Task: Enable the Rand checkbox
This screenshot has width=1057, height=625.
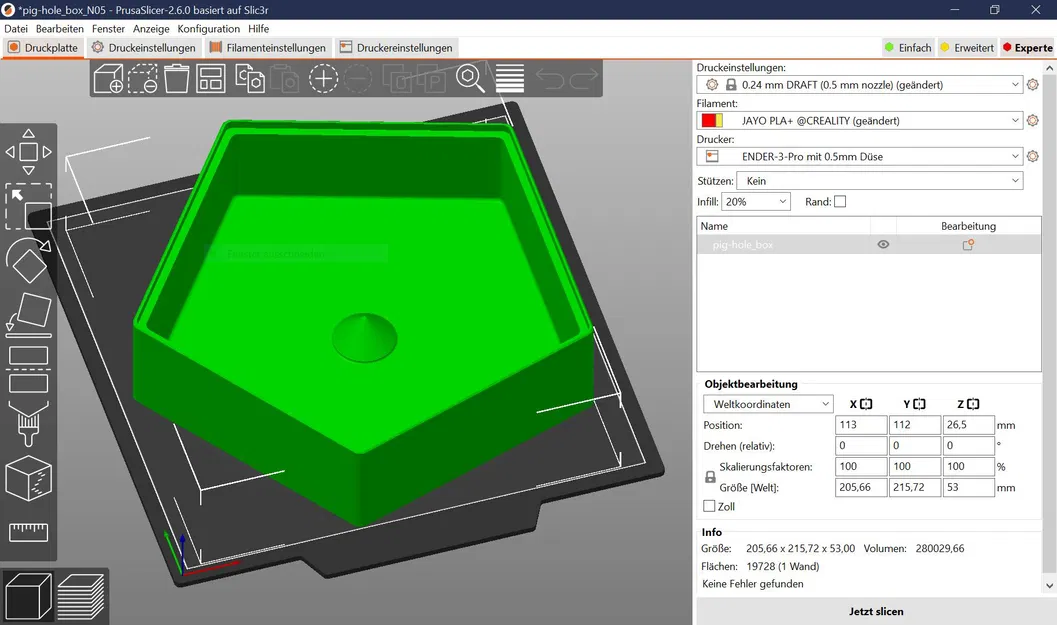Action: [x=839, y=201]
